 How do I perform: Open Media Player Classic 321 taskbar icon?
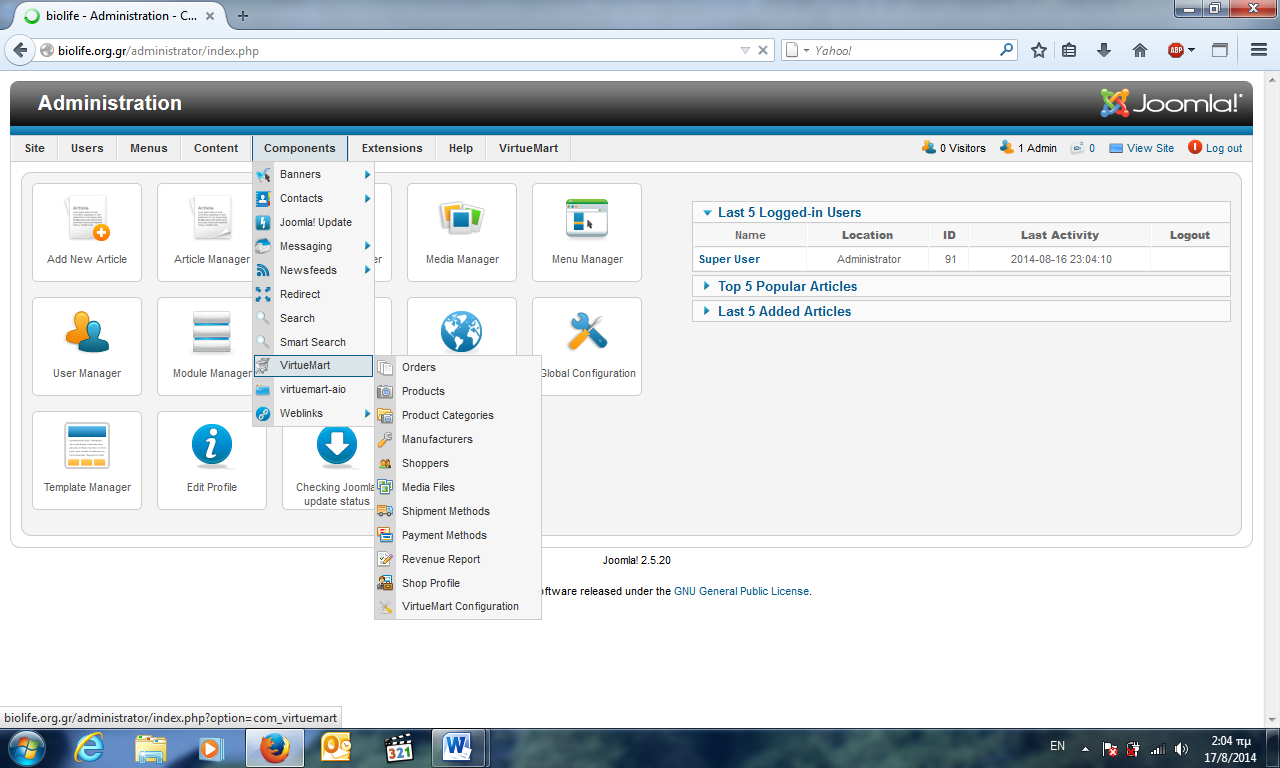[398, 747]
